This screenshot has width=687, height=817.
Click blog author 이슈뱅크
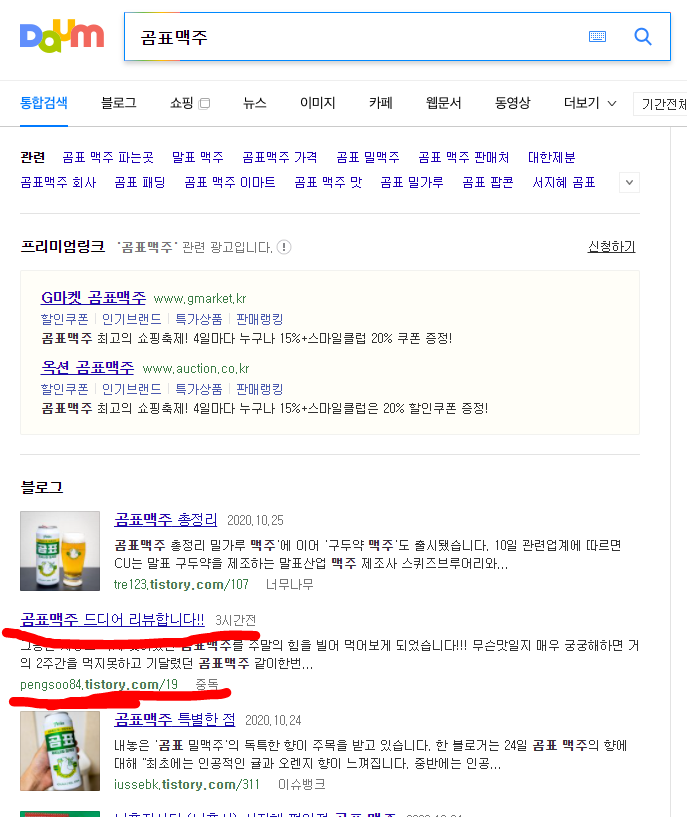point(302,785)
